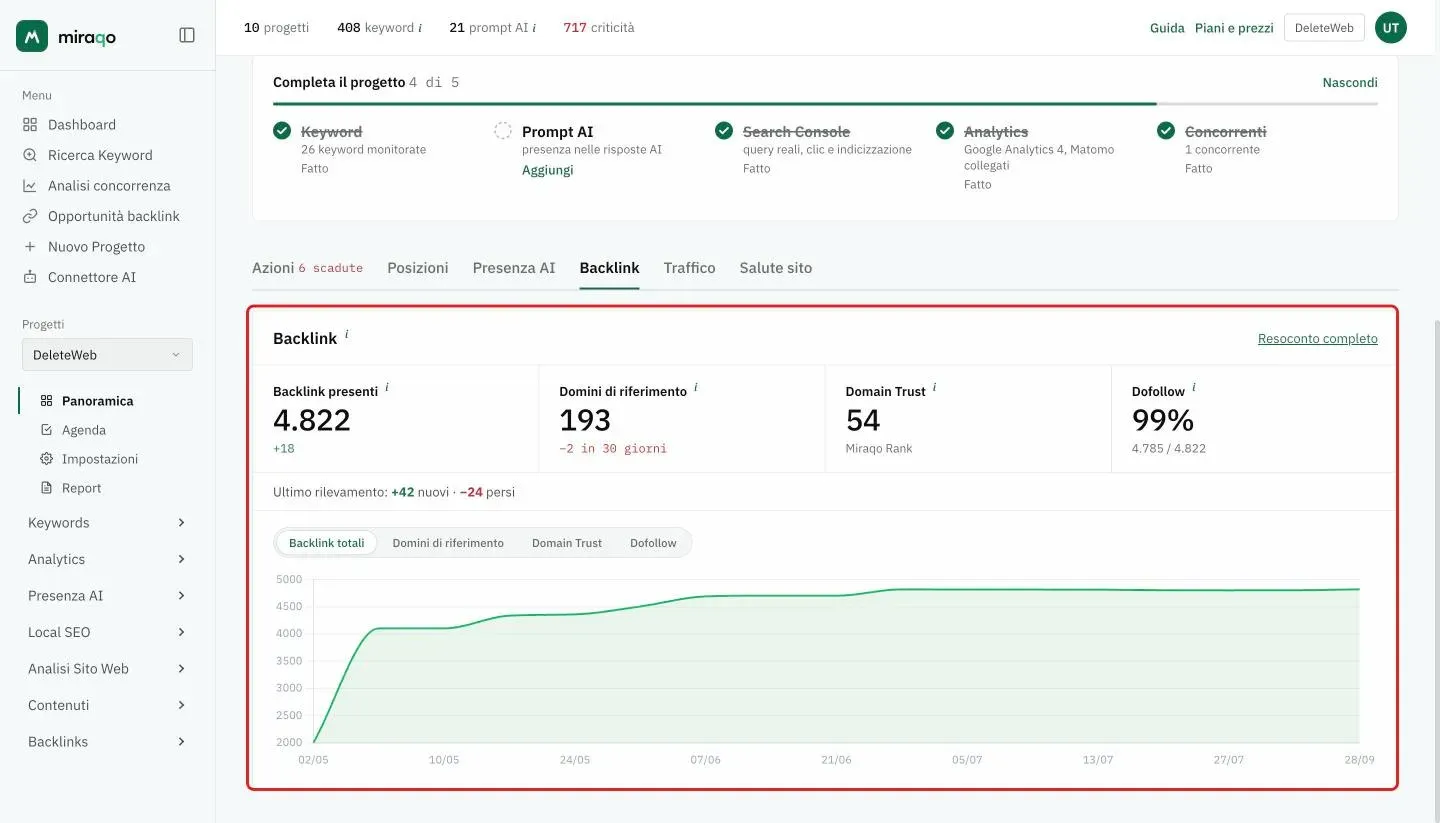Select Backlink totali chart option
The image size is (1440, 823).
tap(327, 543)
